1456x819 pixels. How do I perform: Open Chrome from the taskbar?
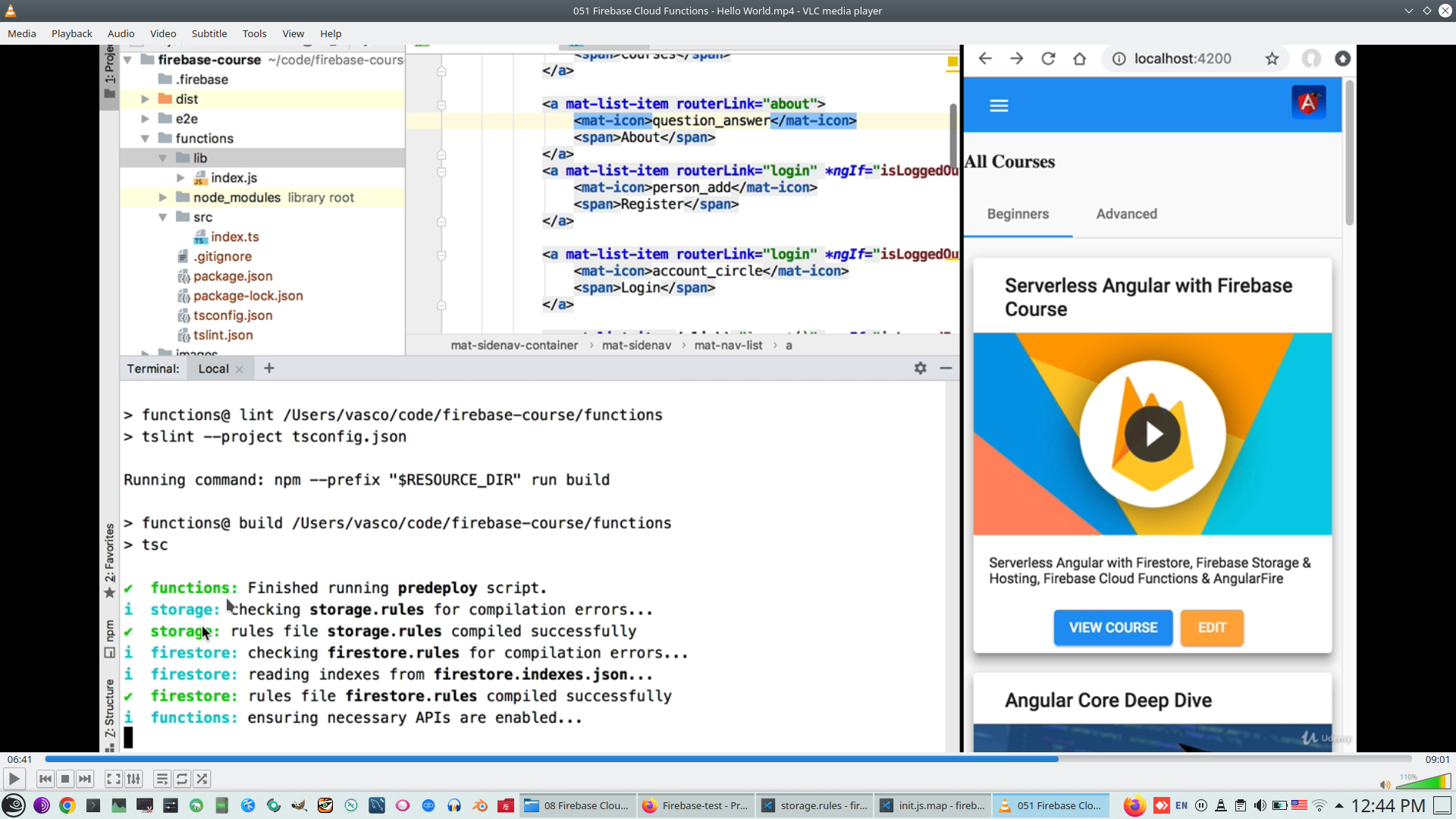tap(67, 805)
